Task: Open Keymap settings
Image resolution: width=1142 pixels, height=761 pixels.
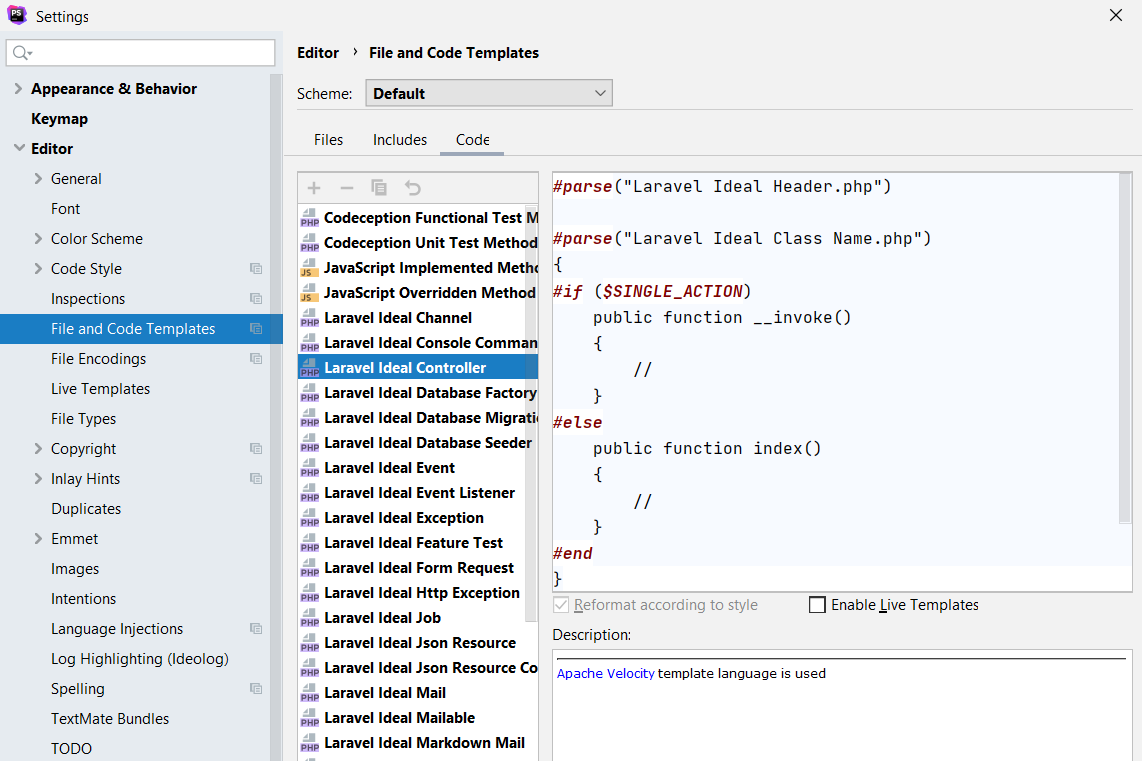Action: tap(60, 119)
